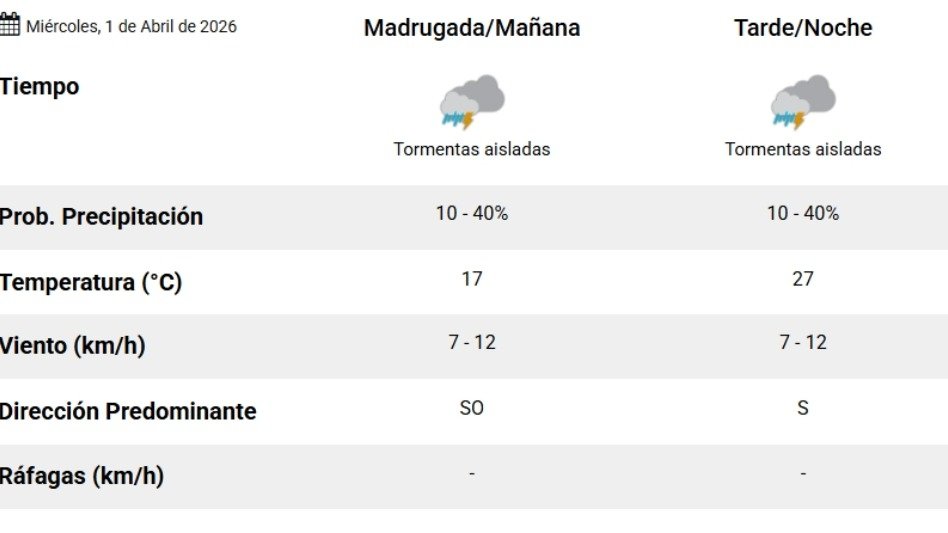The image size is (948, 533).
Task: Click the evening temperature value 27
Action: [803, 279]
